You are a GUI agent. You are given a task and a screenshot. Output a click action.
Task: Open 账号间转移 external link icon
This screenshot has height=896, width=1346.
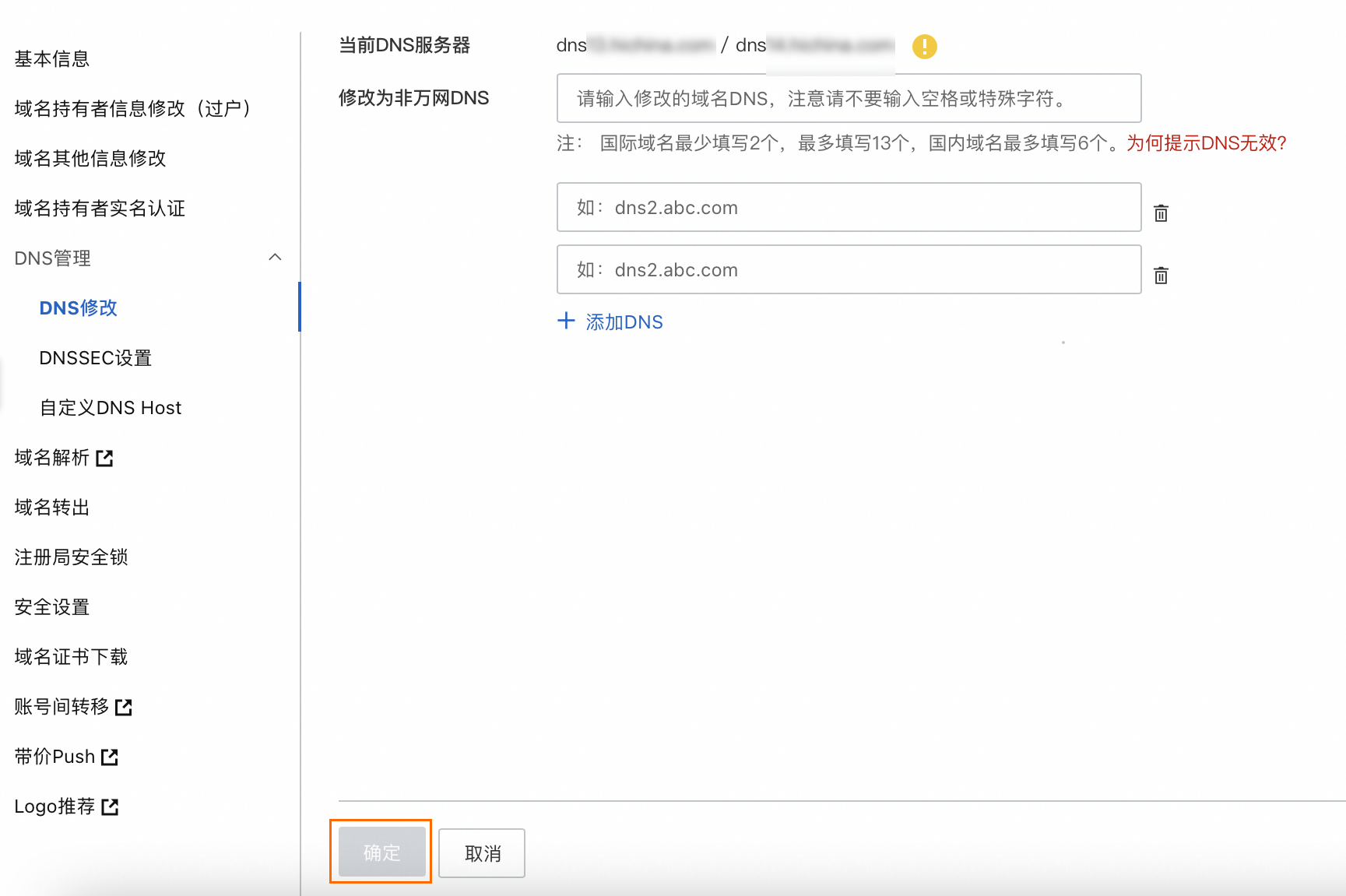tap(124, 708)
